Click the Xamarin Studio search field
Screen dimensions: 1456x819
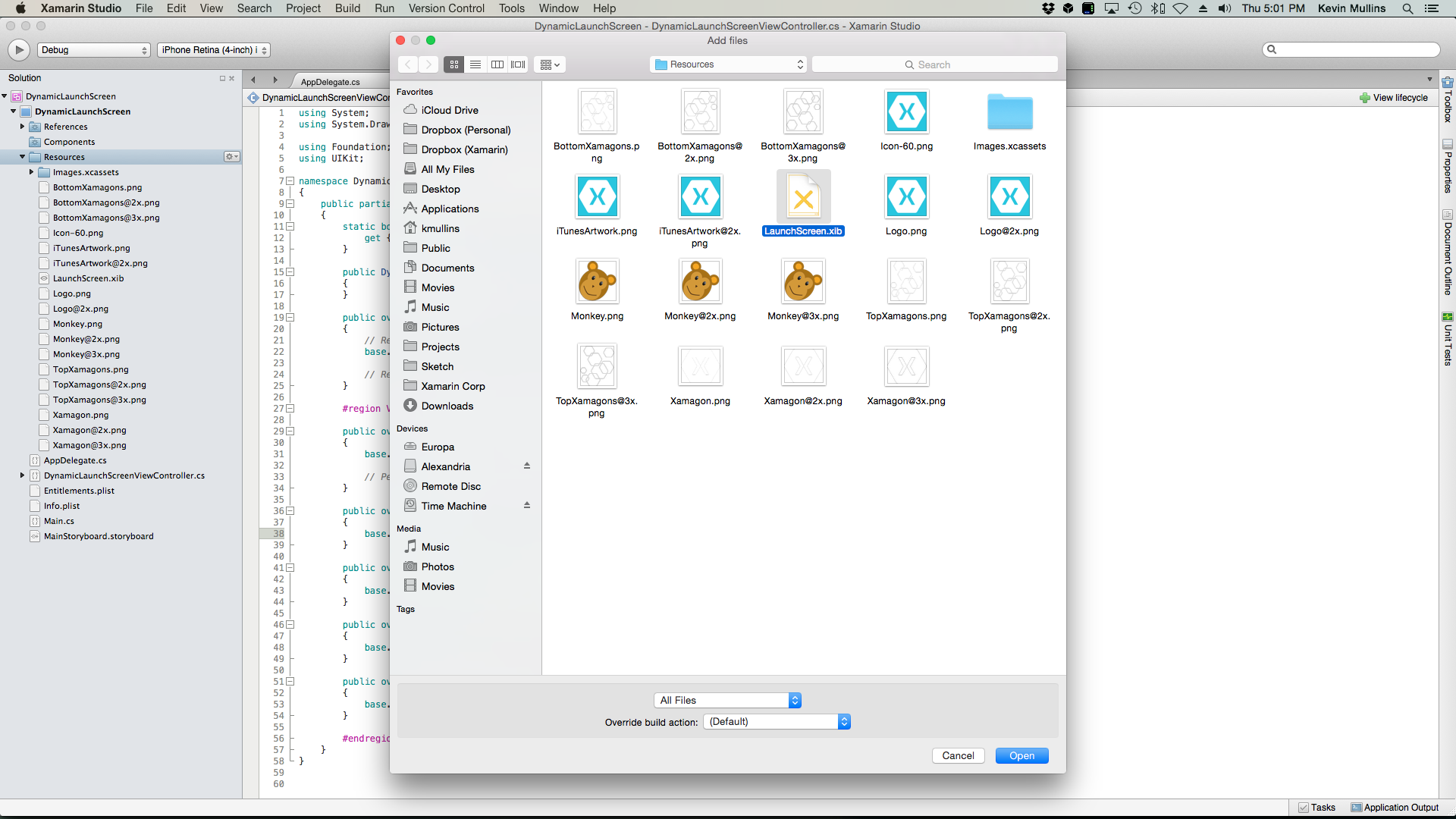pos(1351,49)
